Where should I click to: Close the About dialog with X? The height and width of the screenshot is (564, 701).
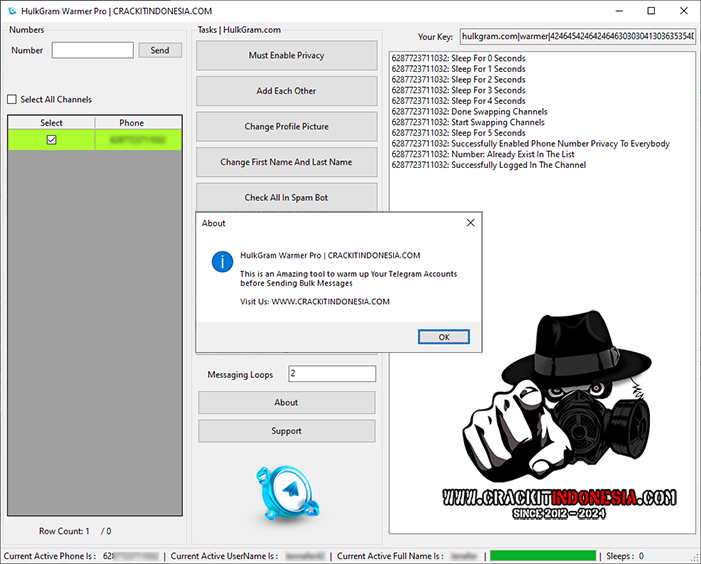470,223
